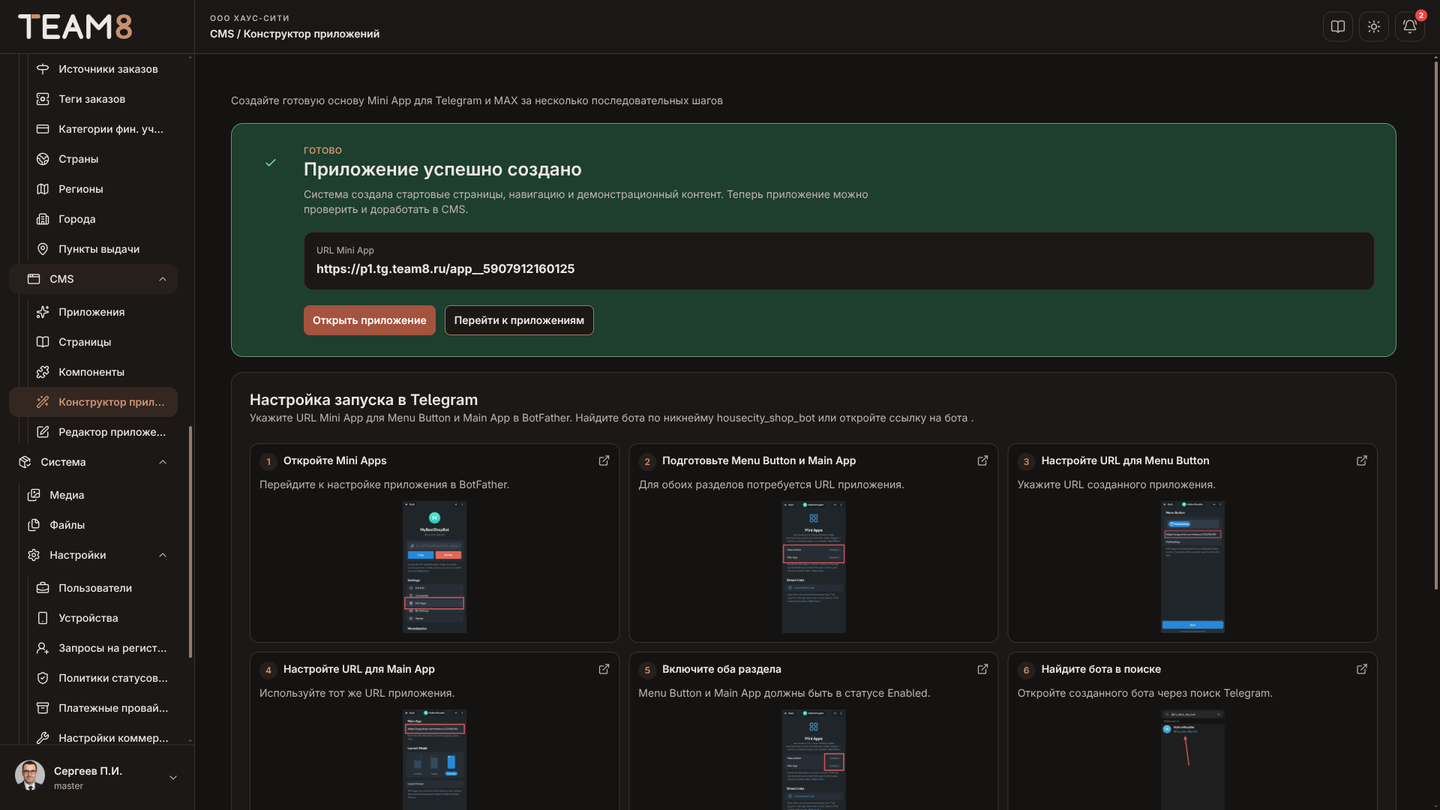This screenshot has width=1440, height=810.
Task: Toggle light theme with sun icon
Action: pos(1374,27)
